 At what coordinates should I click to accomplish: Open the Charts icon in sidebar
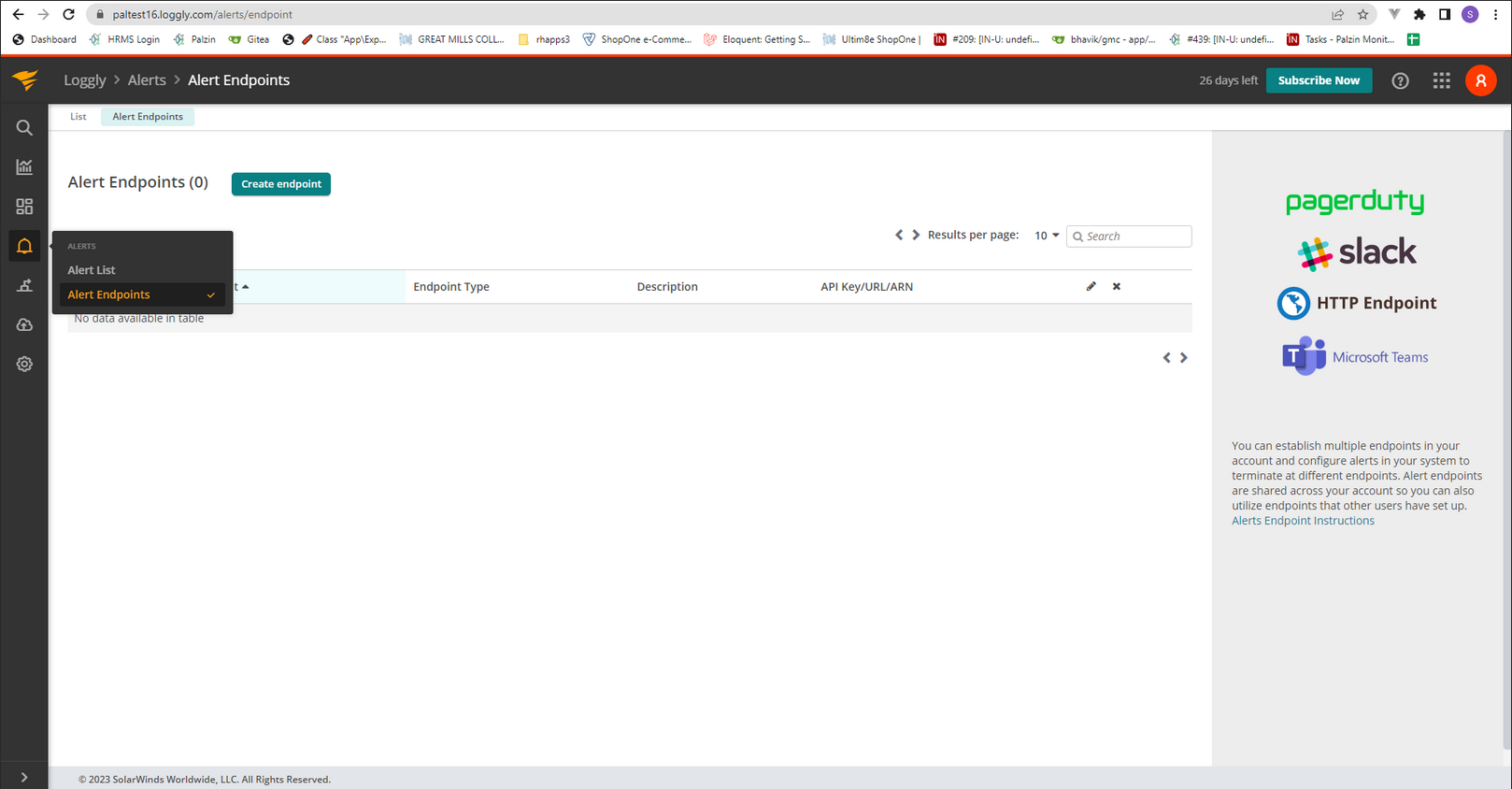[24, 166]
